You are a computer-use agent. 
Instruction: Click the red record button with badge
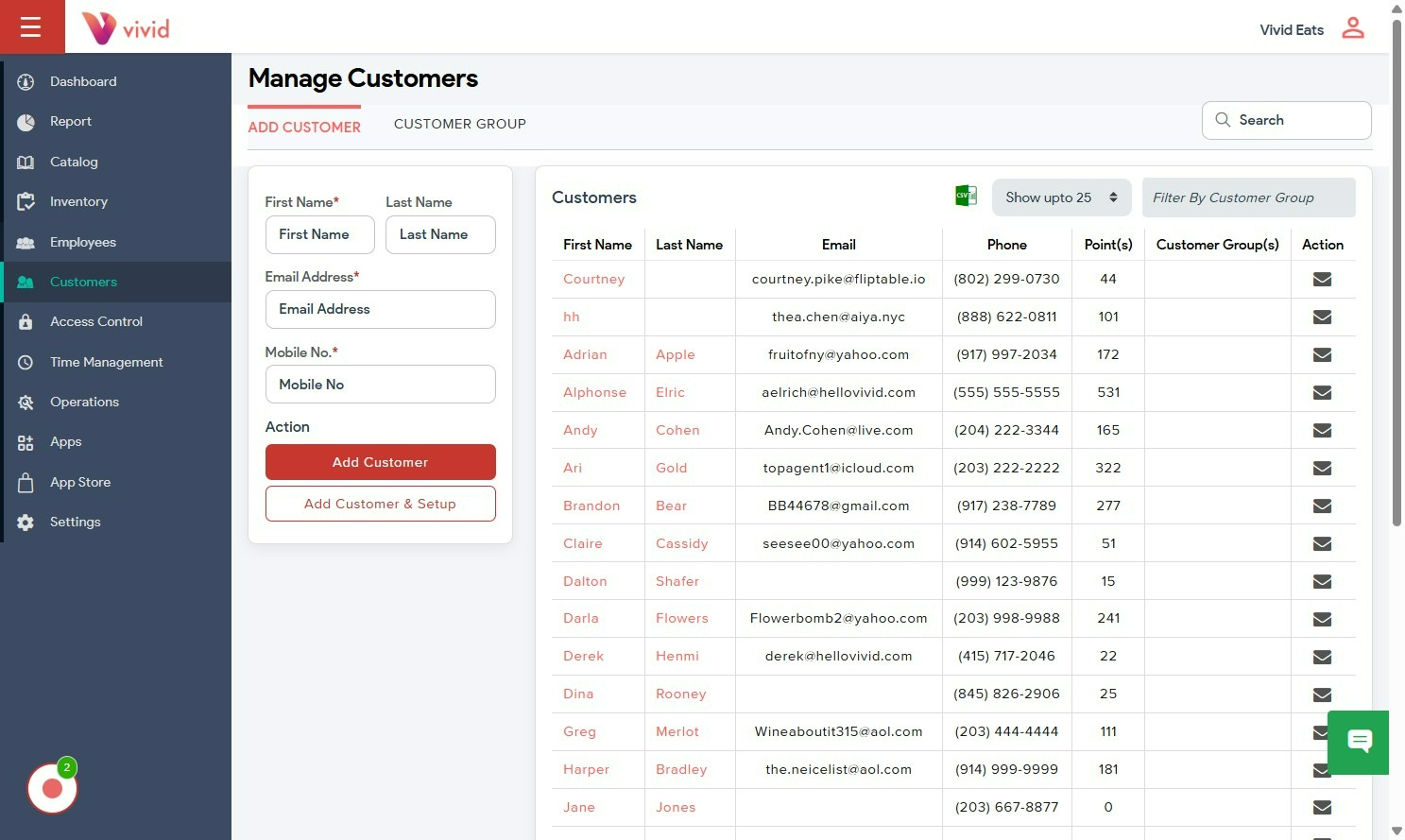pos(52,788)
